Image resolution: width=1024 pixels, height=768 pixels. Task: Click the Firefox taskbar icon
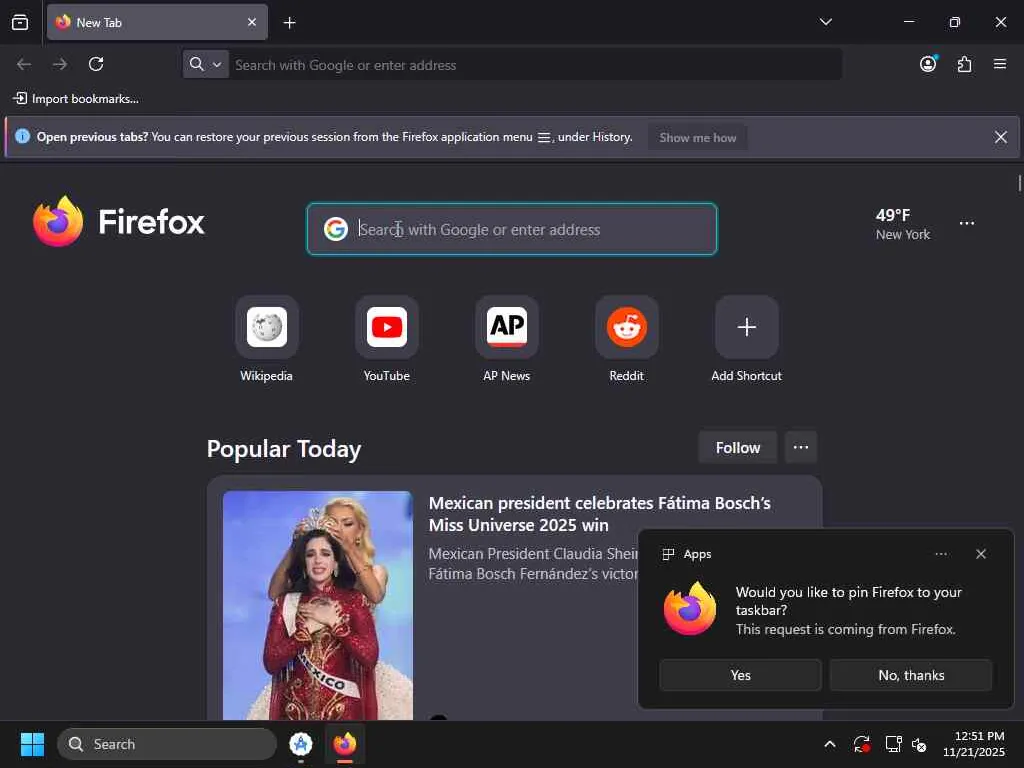coord(345,744)
